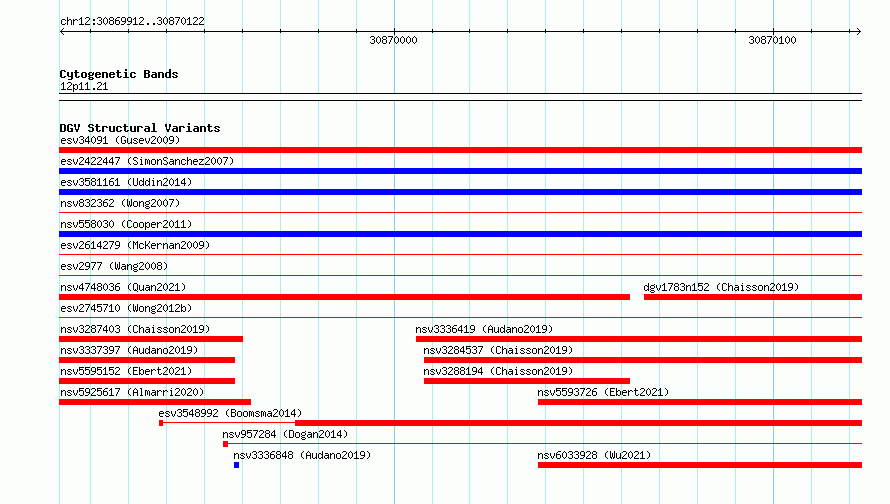Viewport: 890px width, 504px height.
Task: Click the thin red line of esv2745710
Action: click(460, 318)
